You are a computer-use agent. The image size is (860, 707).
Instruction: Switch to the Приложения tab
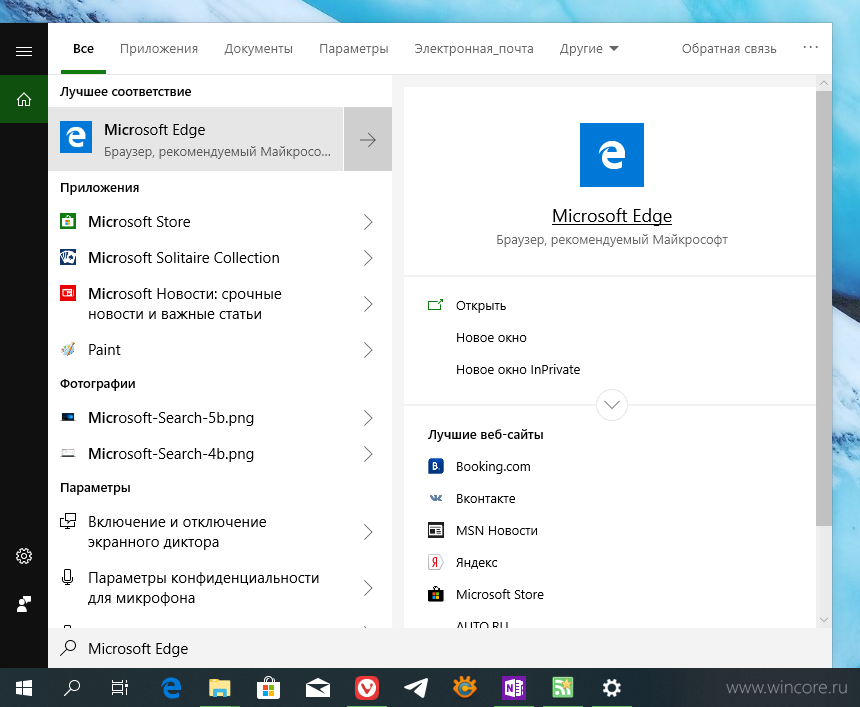(159, 49)
